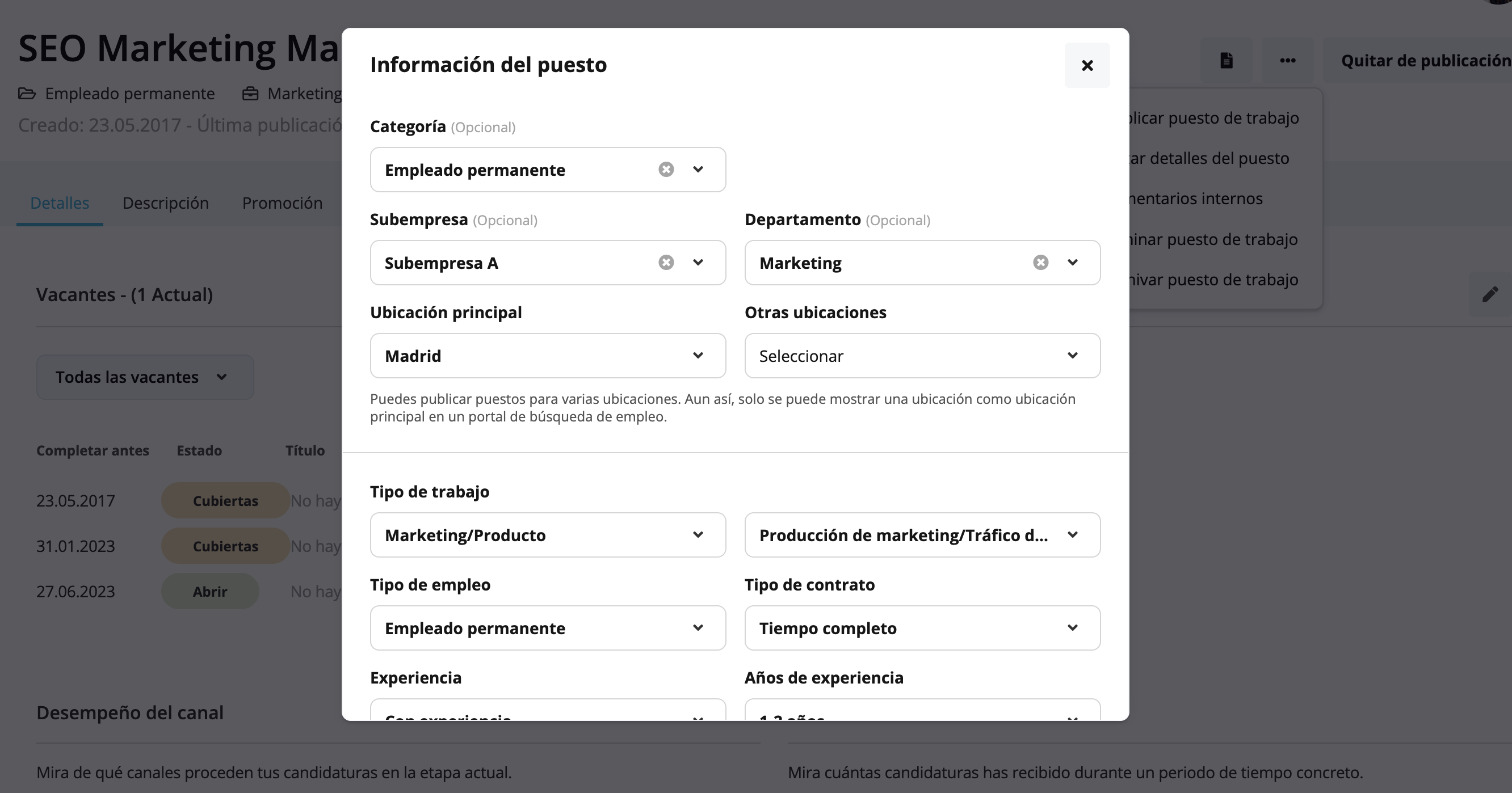Click the Vacantes - (1 Actual) heading
Viewport: 1512px width, 793px height.
click(124, 294)
